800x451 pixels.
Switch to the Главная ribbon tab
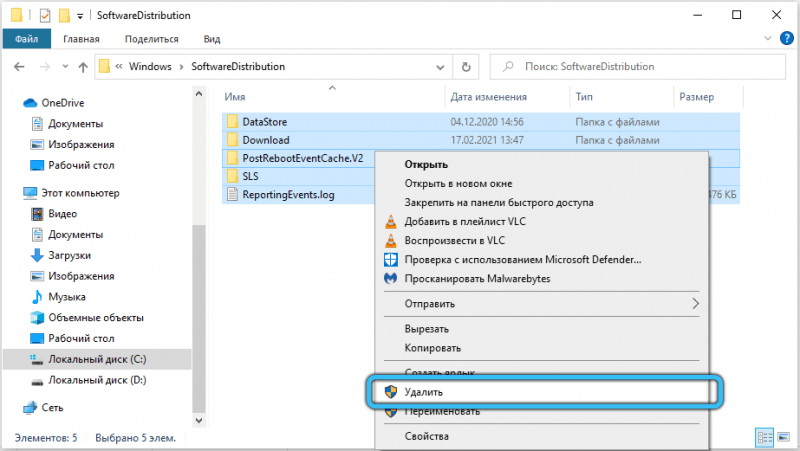[x=81, y=39]
